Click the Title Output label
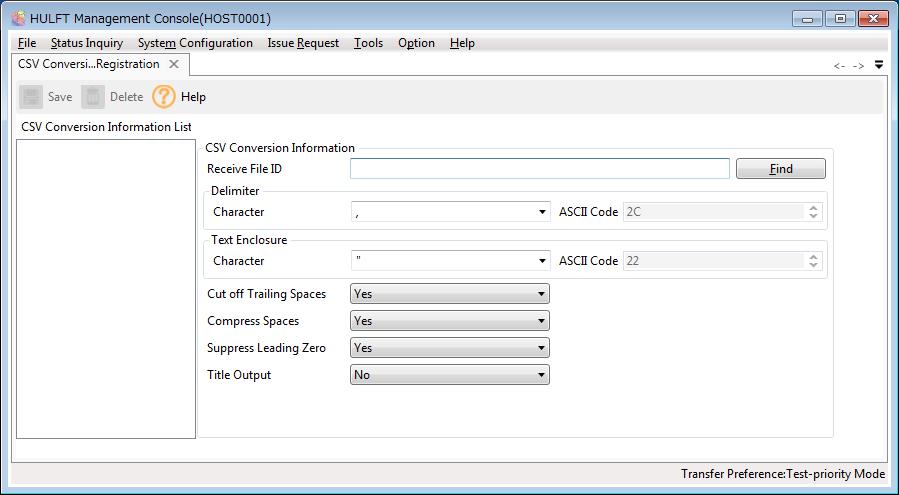The image size is (899, 495). (239, 375)
